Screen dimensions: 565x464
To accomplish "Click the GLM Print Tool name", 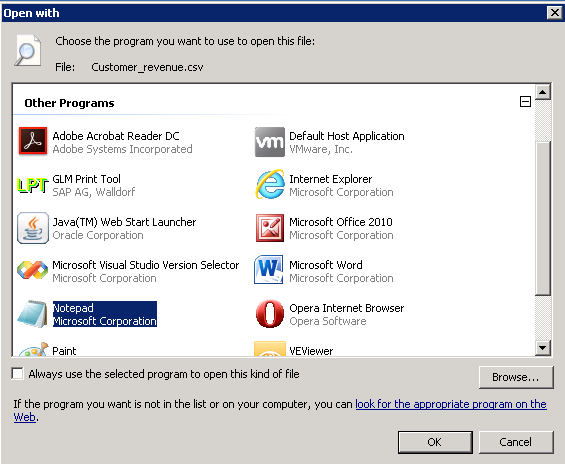I will tap(86, 179).
